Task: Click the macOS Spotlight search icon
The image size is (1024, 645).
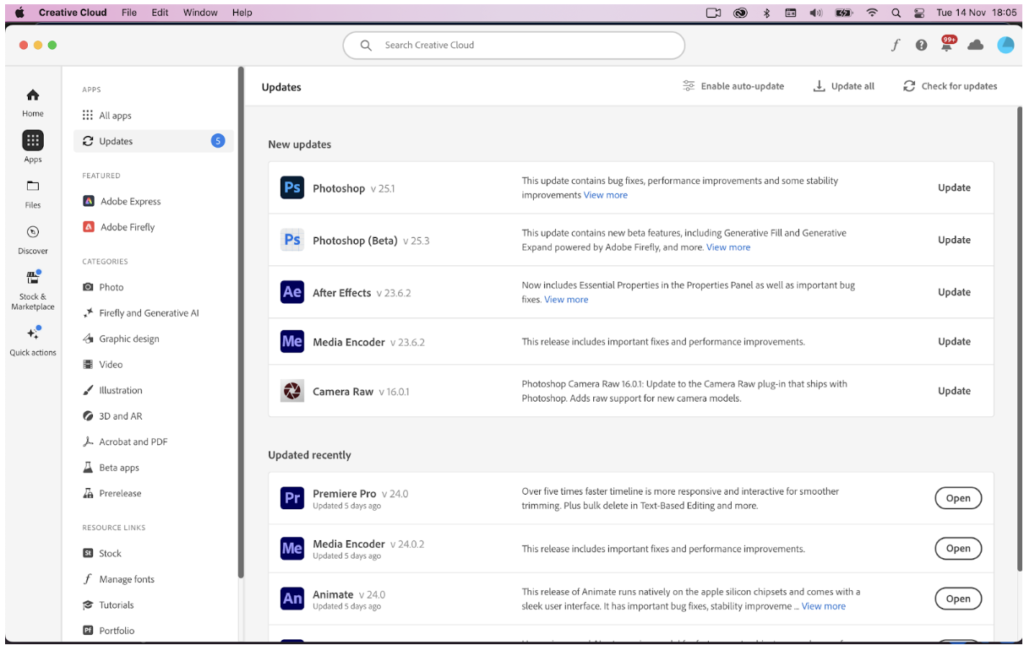Action: [896, 12]
